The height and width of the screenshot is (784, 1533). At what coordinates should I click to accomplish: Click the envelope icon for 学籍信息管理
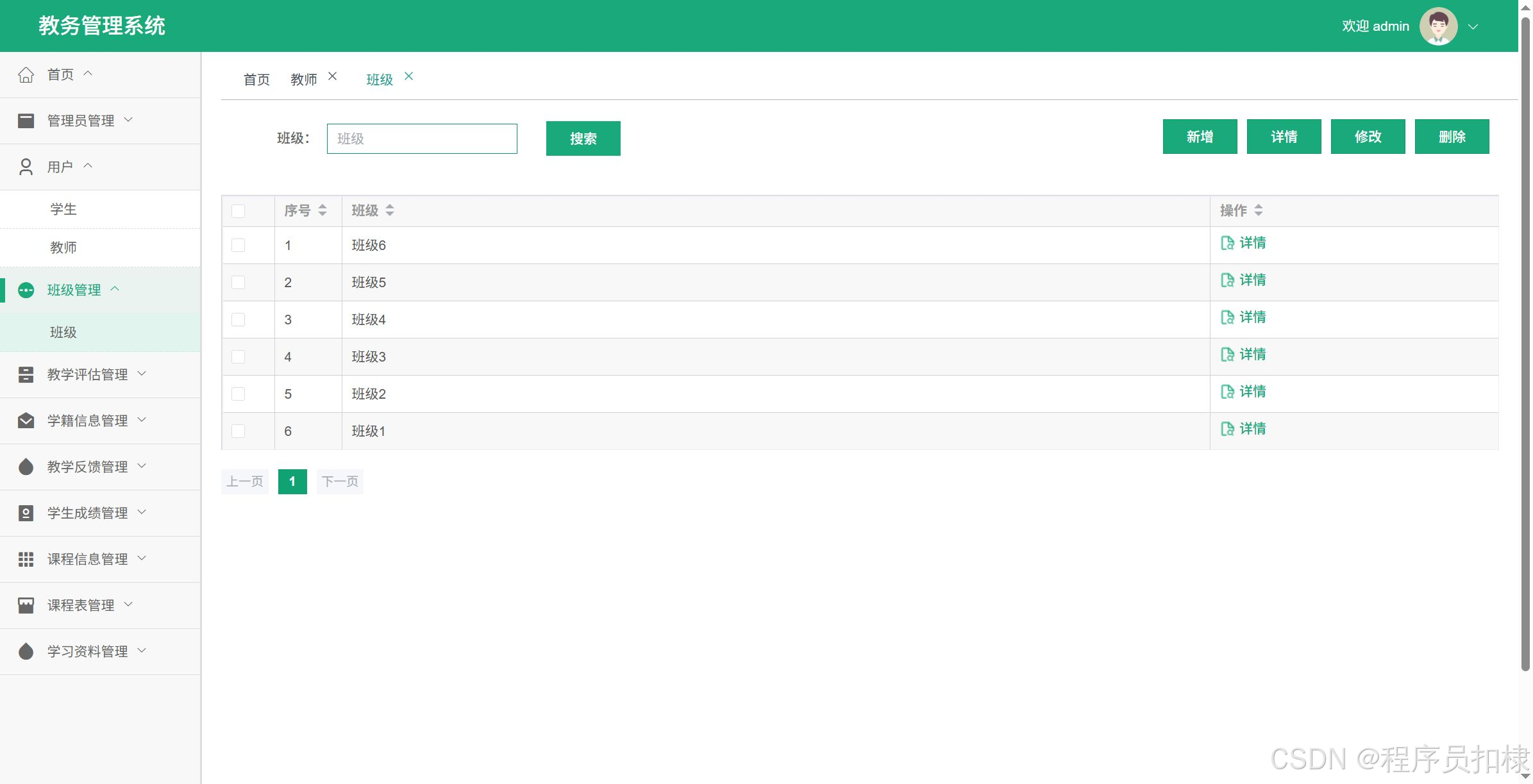(26, 421)
